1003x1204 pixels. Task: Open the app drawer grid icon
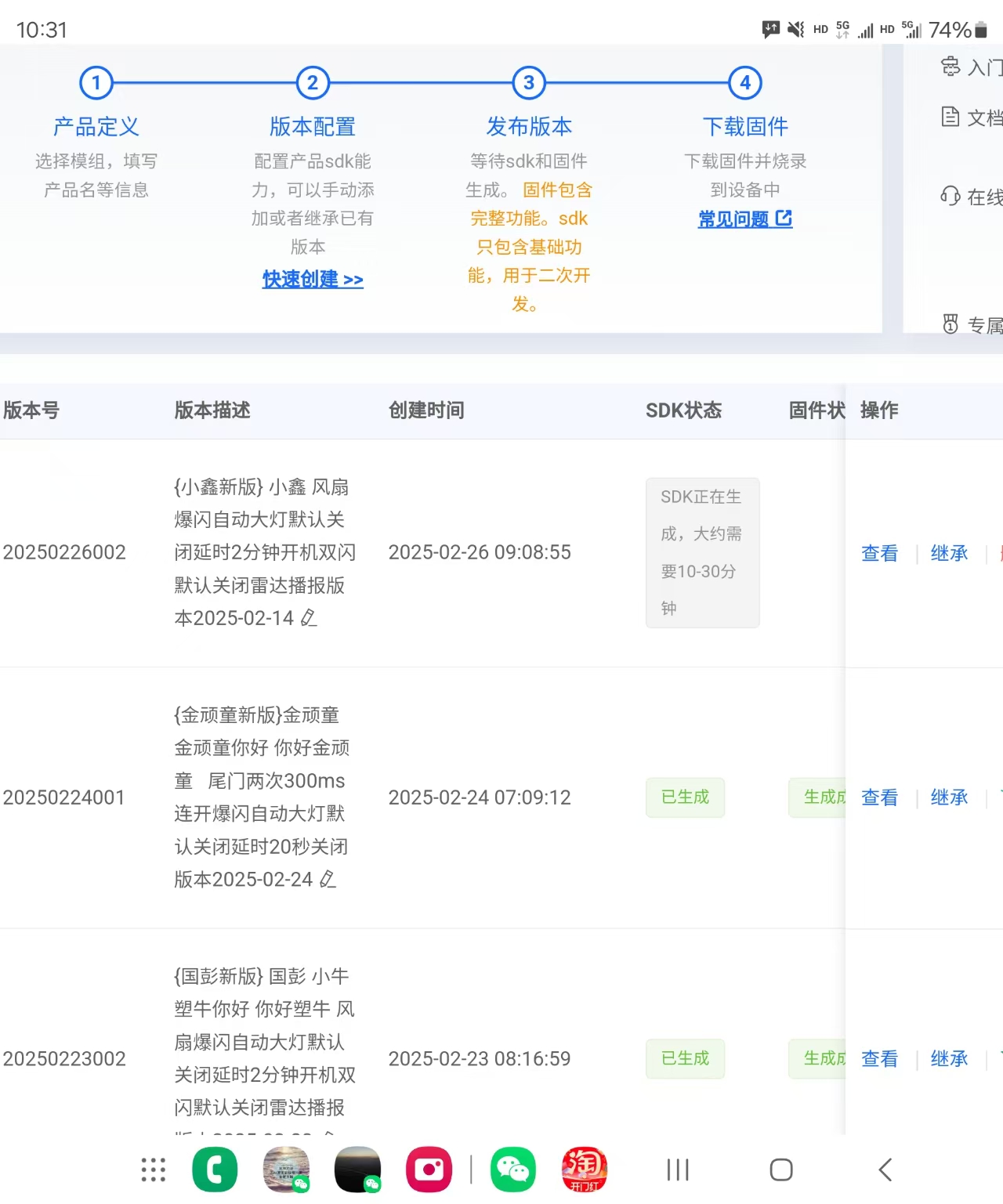click(x=154, y=1170)
